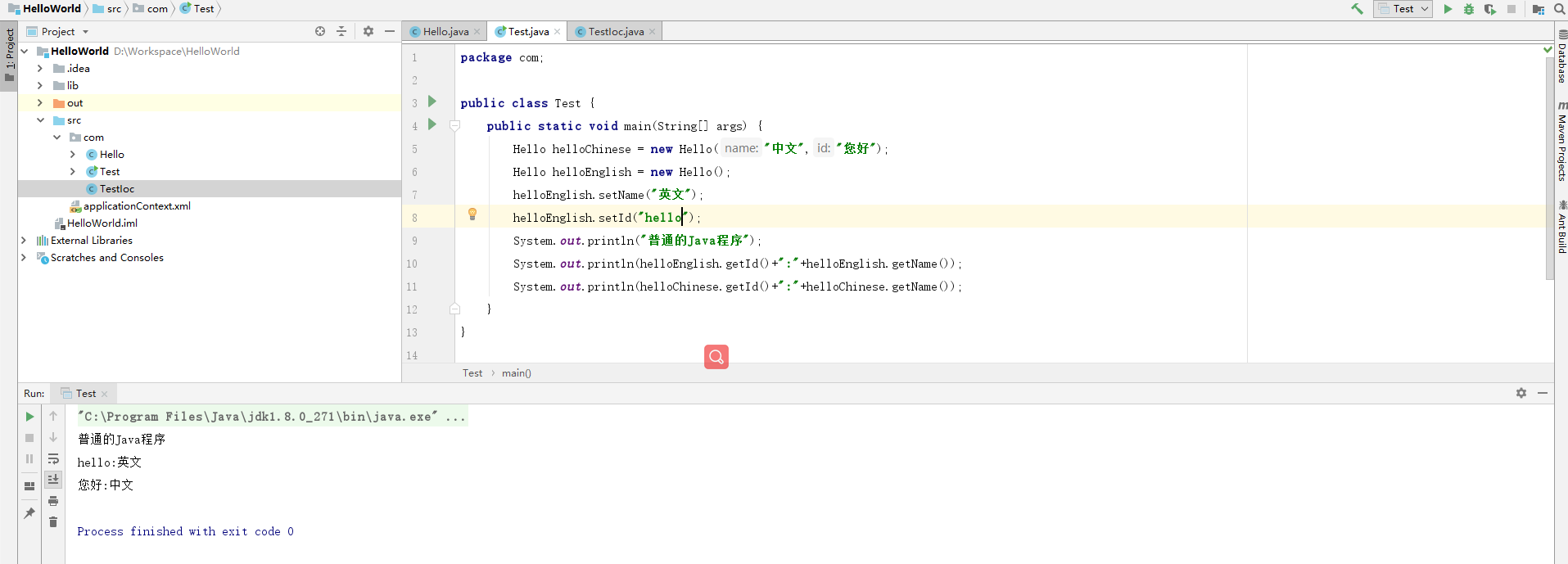Click the green inspection checkmark in the editor
The height and width of the screenshot is (564, 1568).
[x=1548, y=50]
